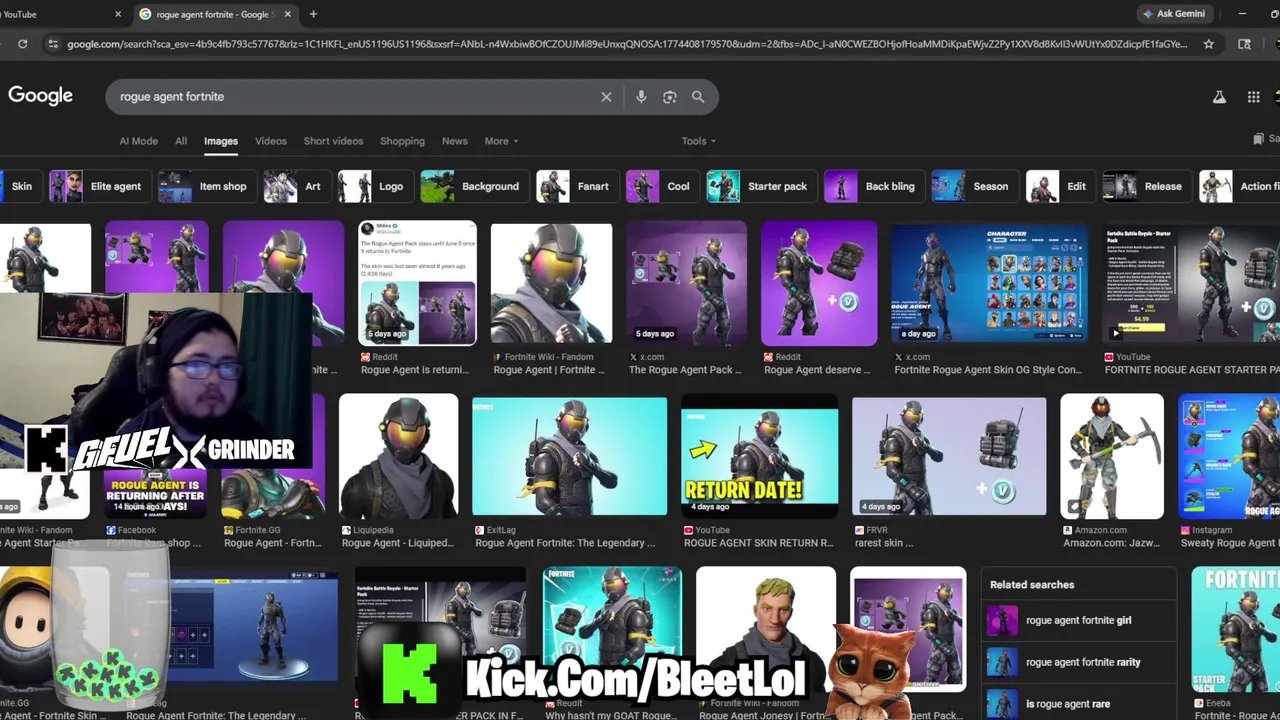Switch to the All results tab
Image resolution: width=1280 pixels, height=720 pixels.
[x=181, y=141]
